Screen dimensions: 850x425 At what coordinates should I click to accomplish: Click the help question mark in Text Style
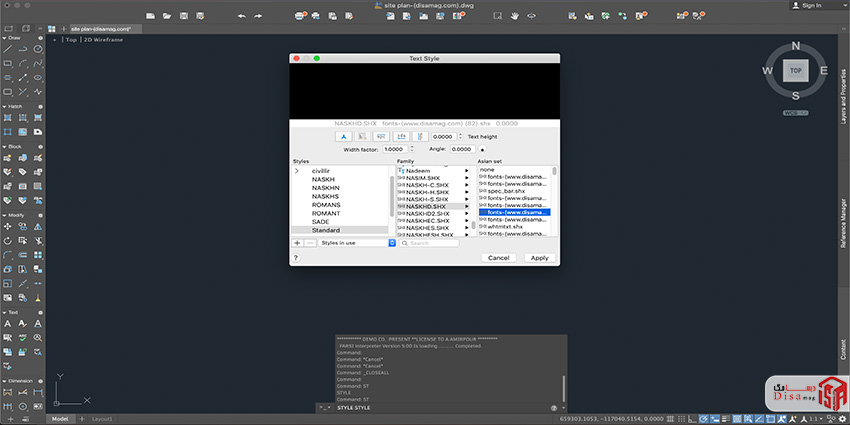[x=296, y=258]
